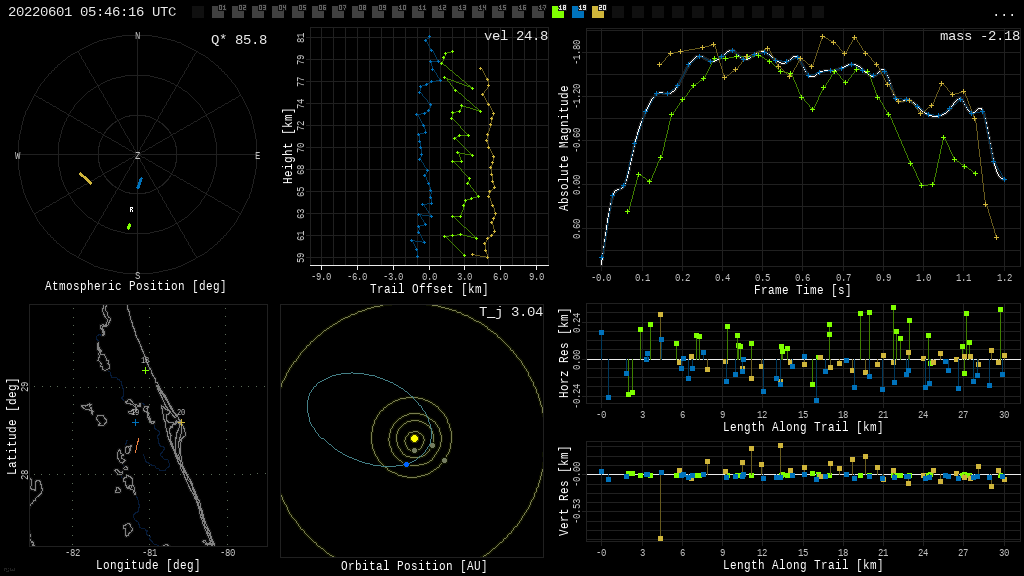Click the blue meteor streak near the zenith
Image resolution: width=1024 pixels, height=576 pixels.
[x=139, y=183]
